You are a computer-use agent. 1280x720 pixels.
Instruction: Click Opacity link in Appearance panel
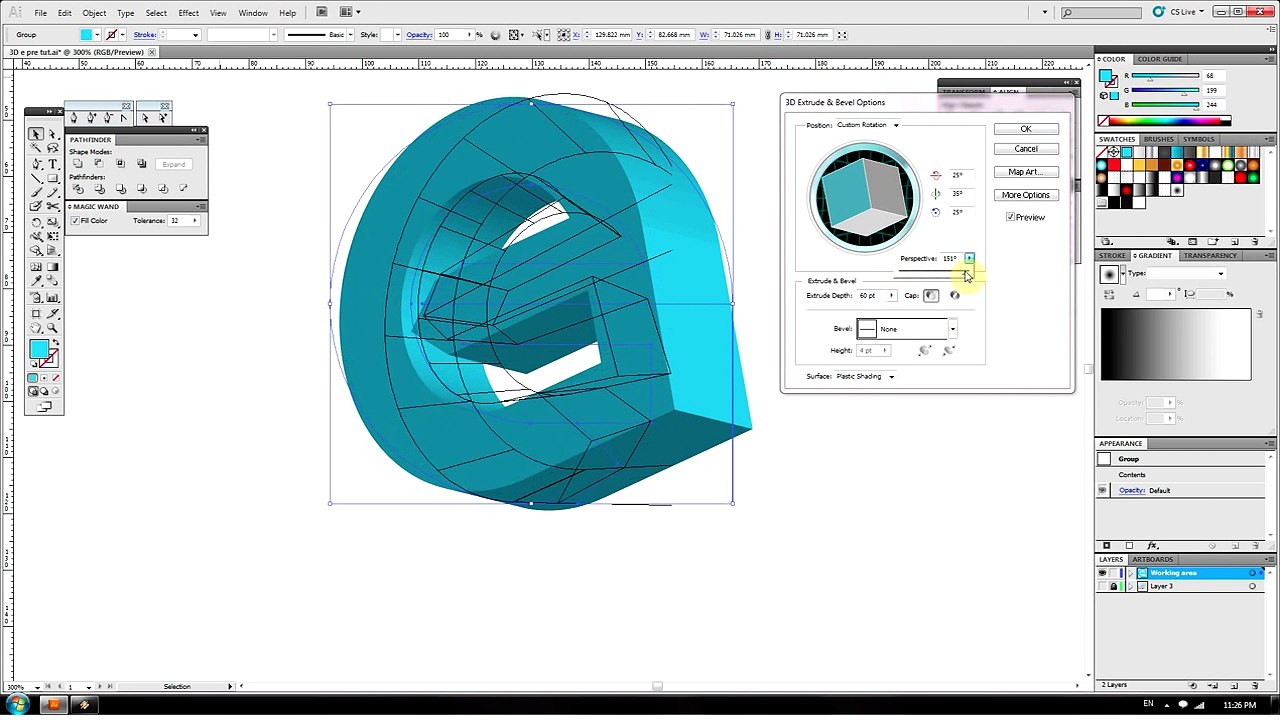pyautogui.click(x=1131, y=490)
